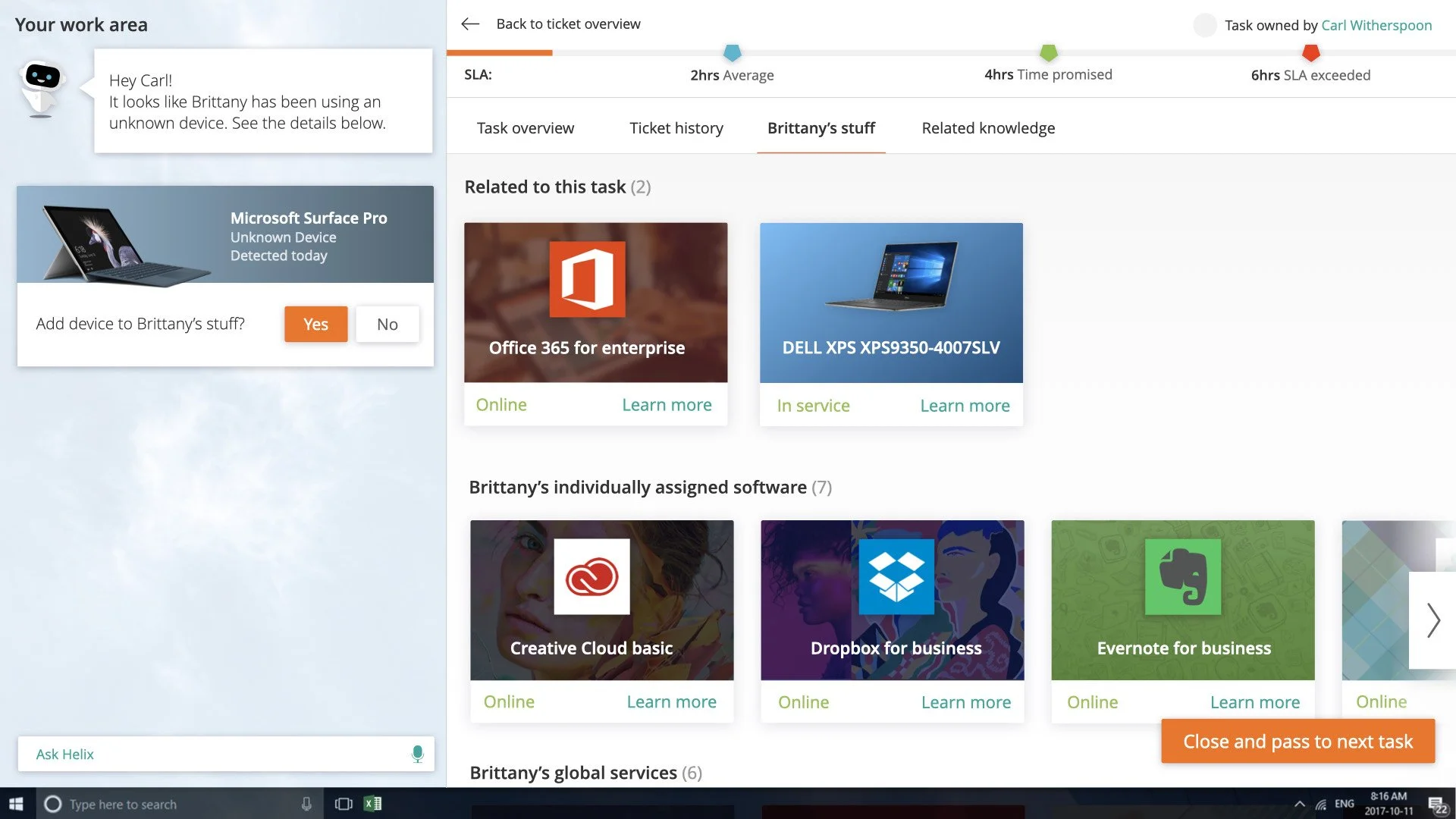Switch to the Ticket history tab

[676, 128]
